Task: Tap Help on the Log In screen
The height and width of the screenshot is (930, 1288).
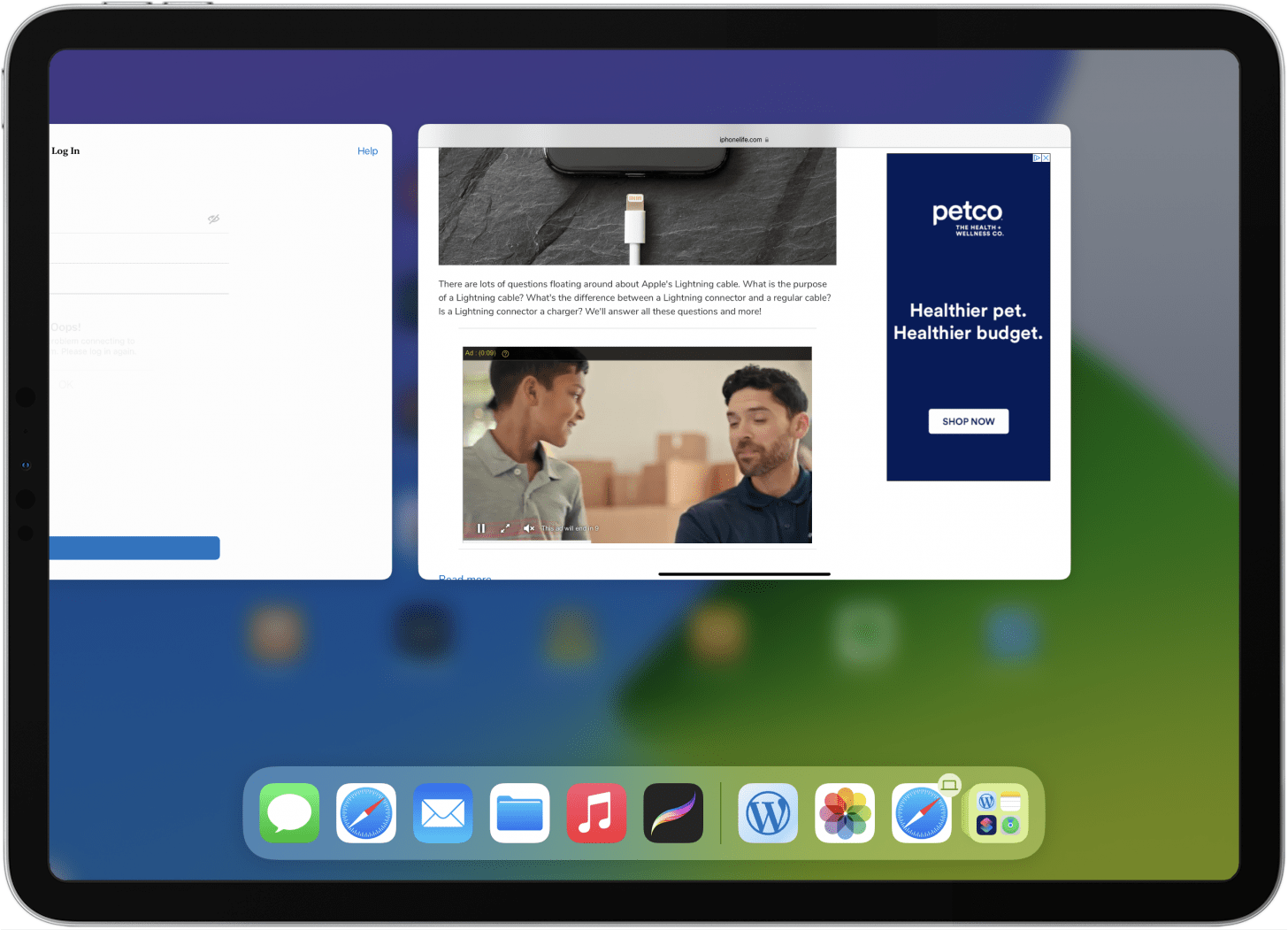Action: coord(367,150)
